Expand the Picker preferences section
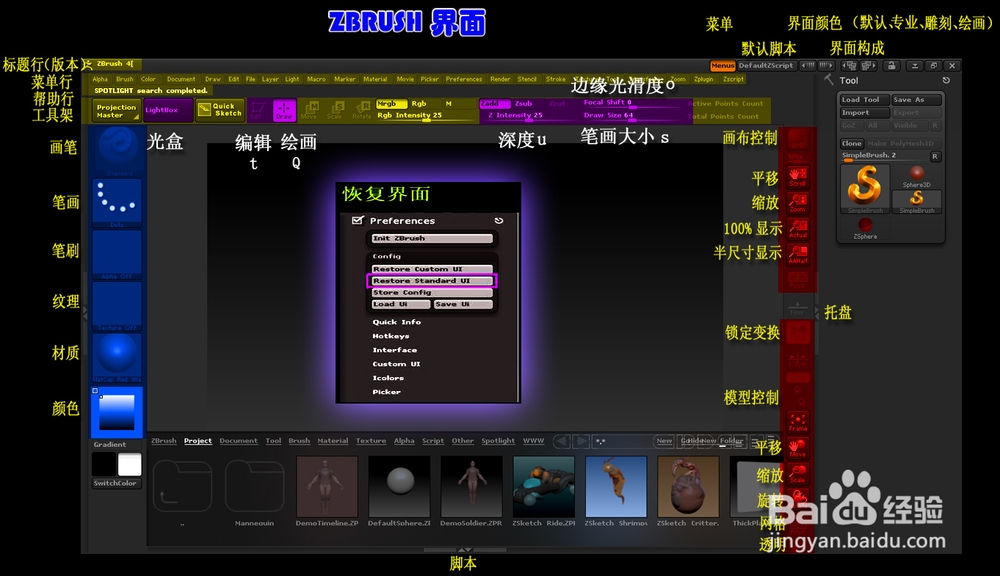This screenshot has height=576, width=1000. pos(386,392)
